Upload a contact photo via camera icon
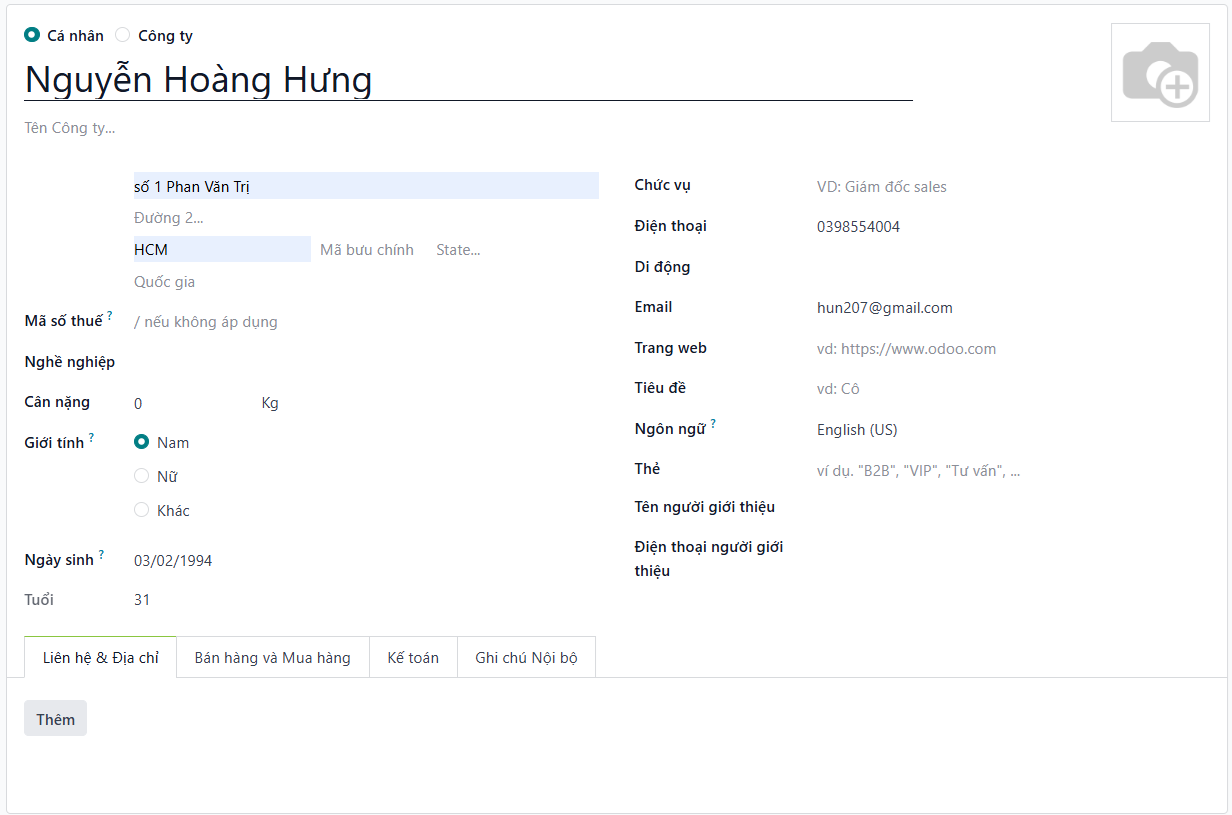Screen dimensions: 1232x815 (1159, 73)
